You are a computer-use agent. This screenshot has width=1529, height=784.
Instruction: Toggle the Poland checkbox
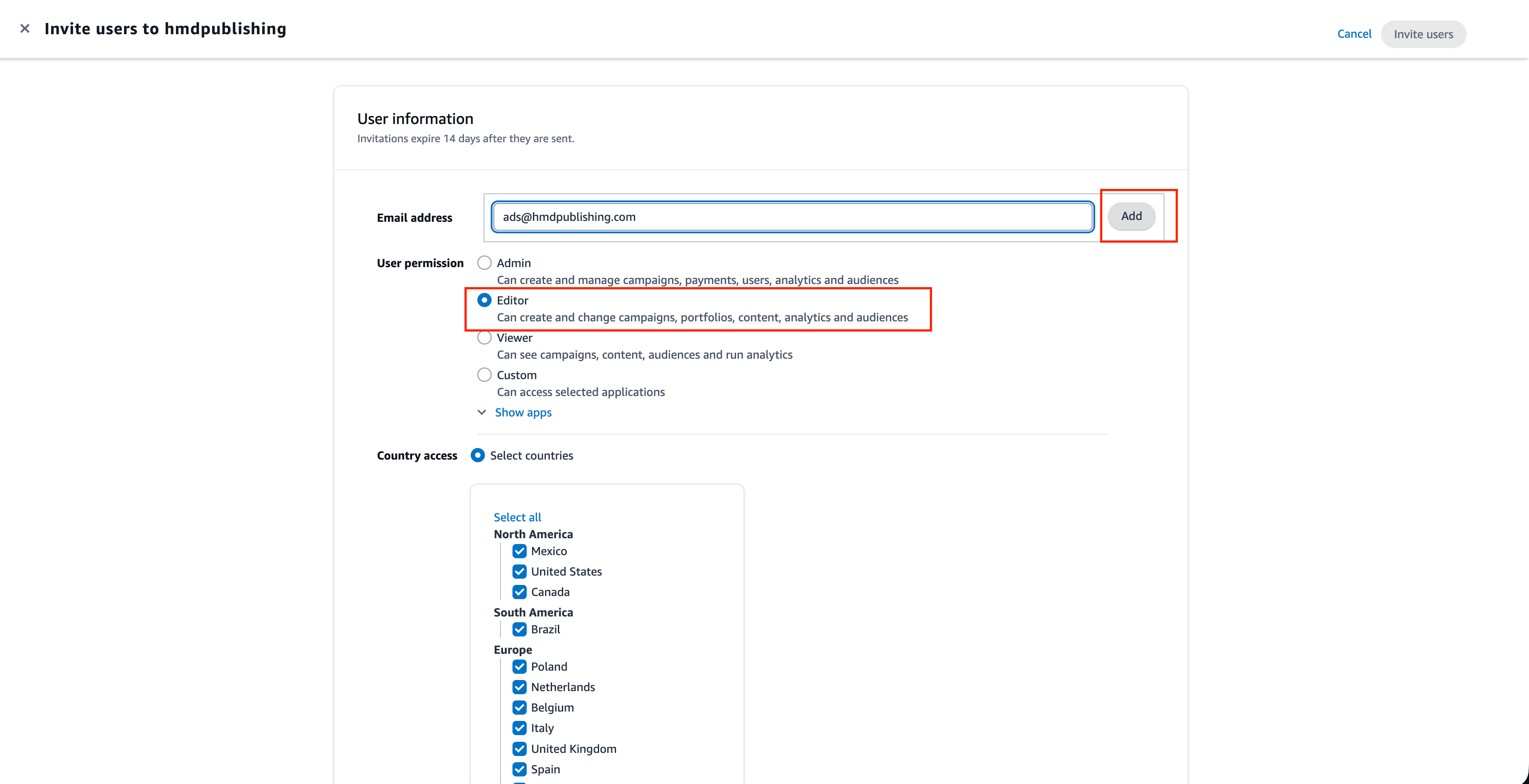[519, 667]
